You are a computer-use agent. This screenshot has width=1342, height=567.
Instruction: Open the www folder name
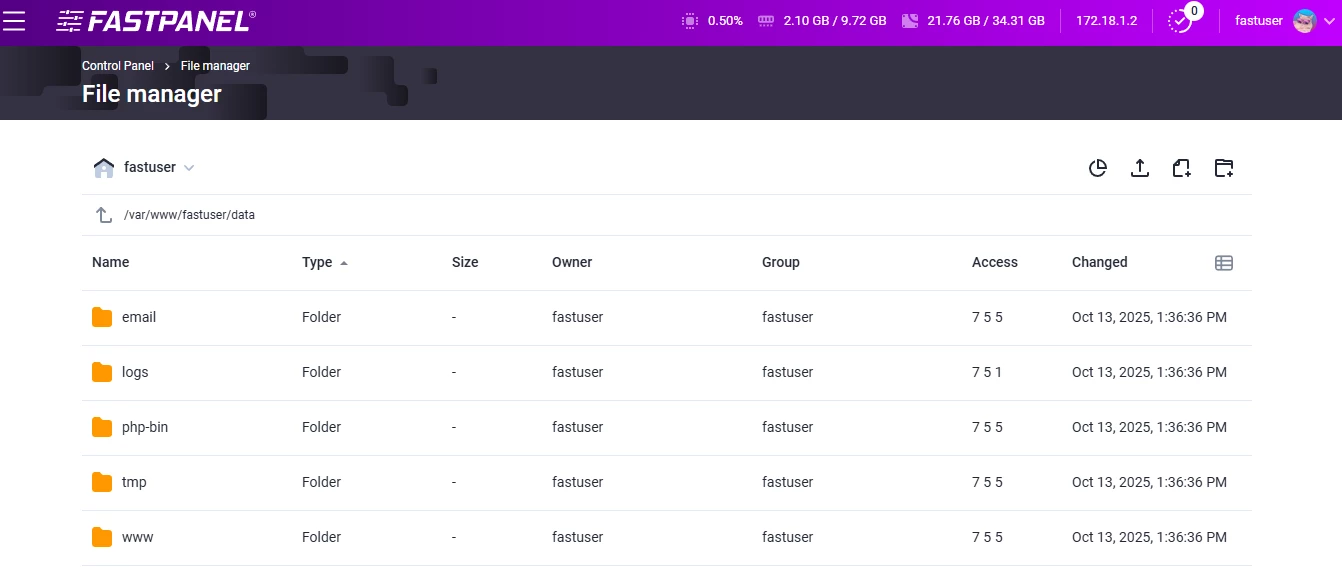pos(138,537)
